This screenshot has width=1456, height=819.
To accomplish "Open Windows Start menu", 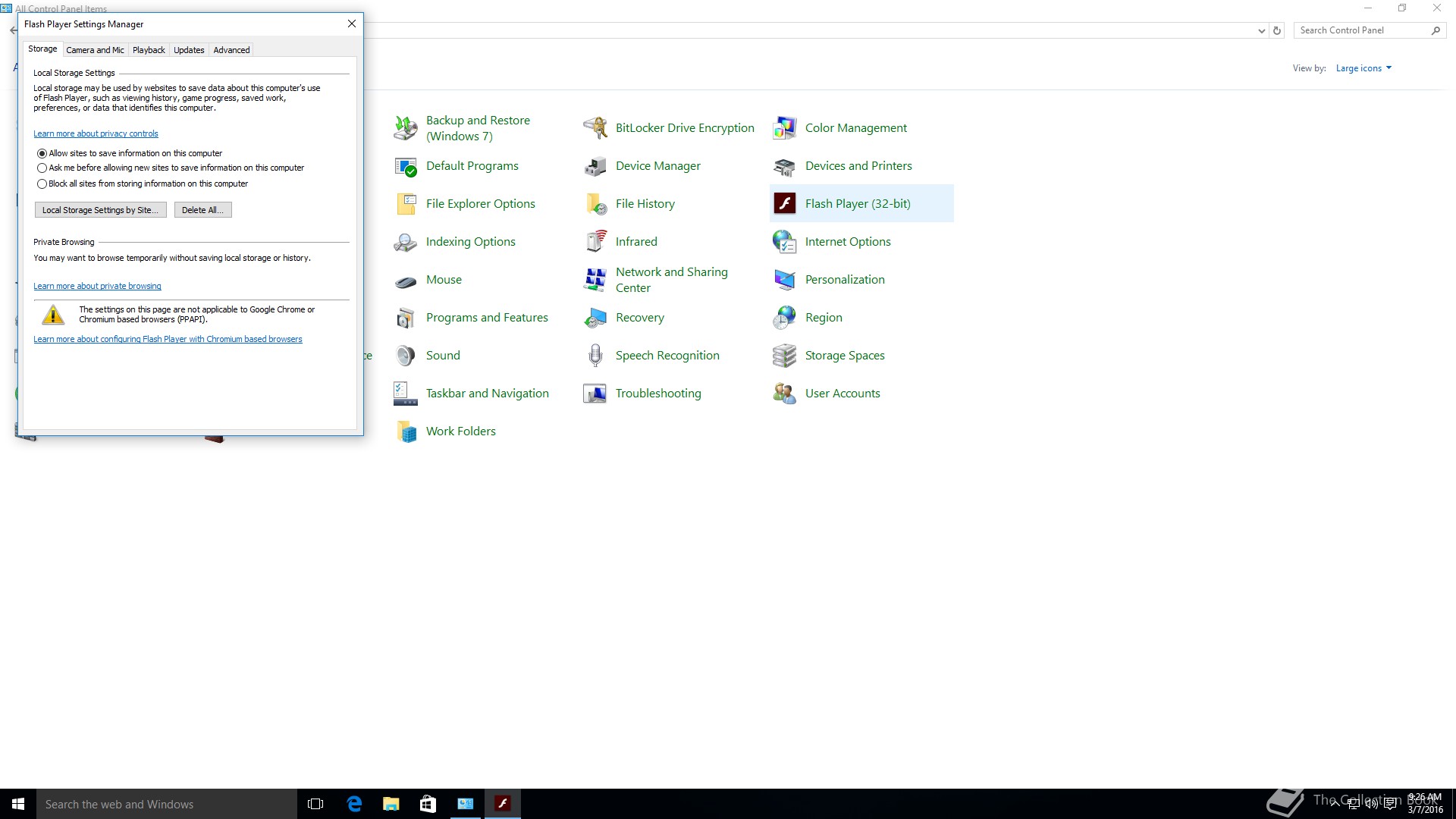I will click(18, 804).
